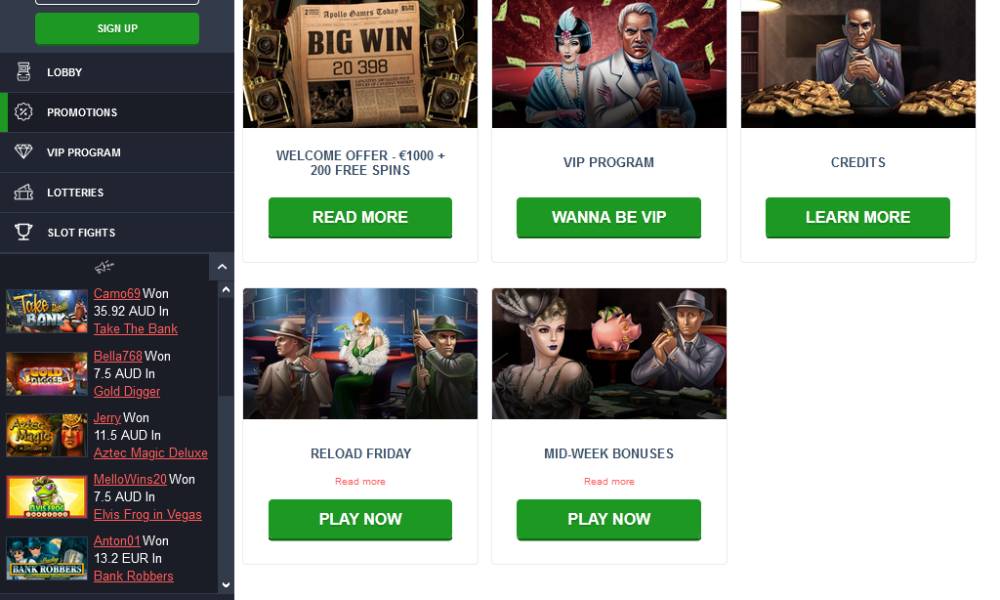This screenshot has height=600, width=1000.
Task: Open the Take The Bank game link
Action: click(x=136, y=329)
